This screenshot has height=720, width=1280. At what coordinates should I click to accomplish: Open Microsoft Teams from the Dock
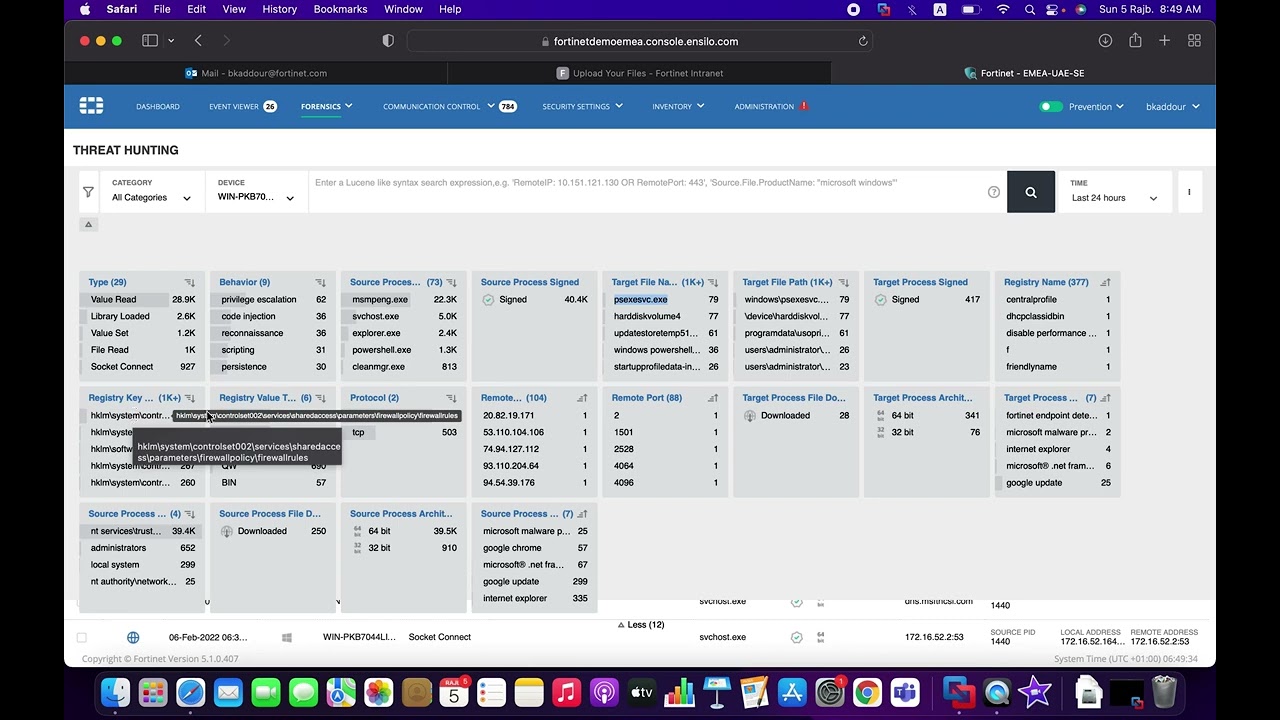pyautogui.click(x=905, y=692)
